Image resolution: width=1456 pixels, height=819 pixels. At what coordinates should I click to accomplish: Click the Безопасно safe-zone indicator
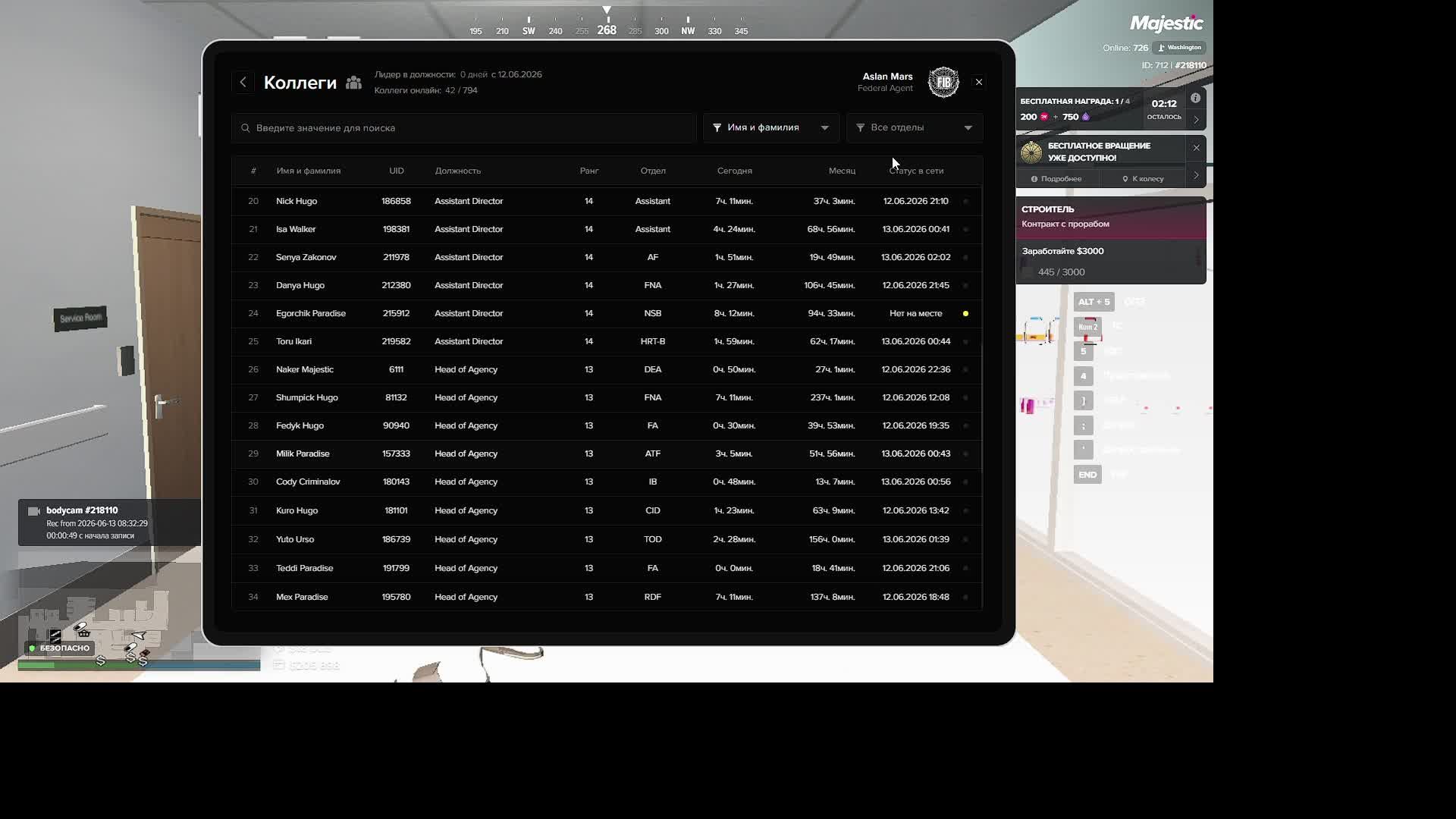[x=59, y=648]
